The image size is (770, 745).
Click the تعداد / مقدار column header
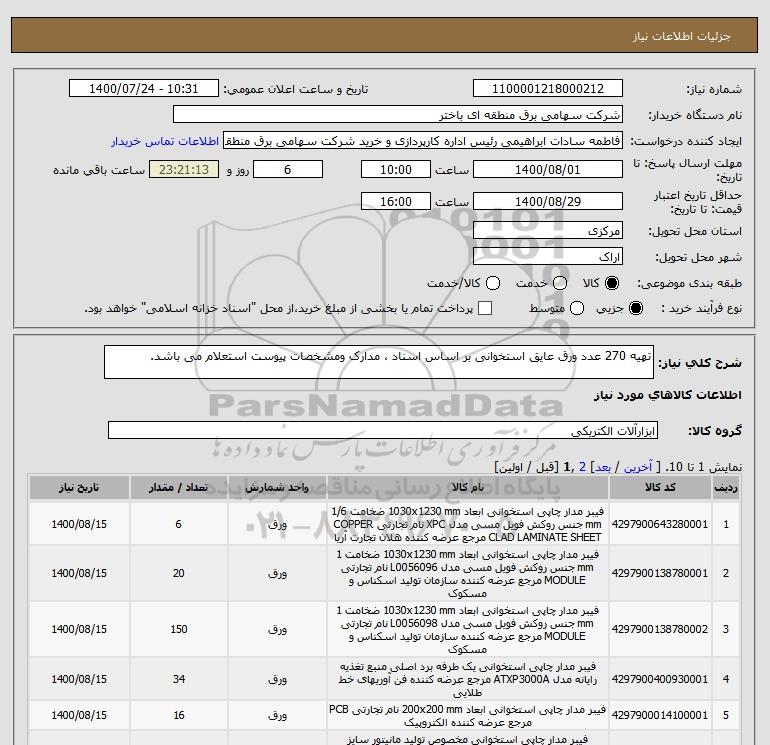[x=179, y=488]
